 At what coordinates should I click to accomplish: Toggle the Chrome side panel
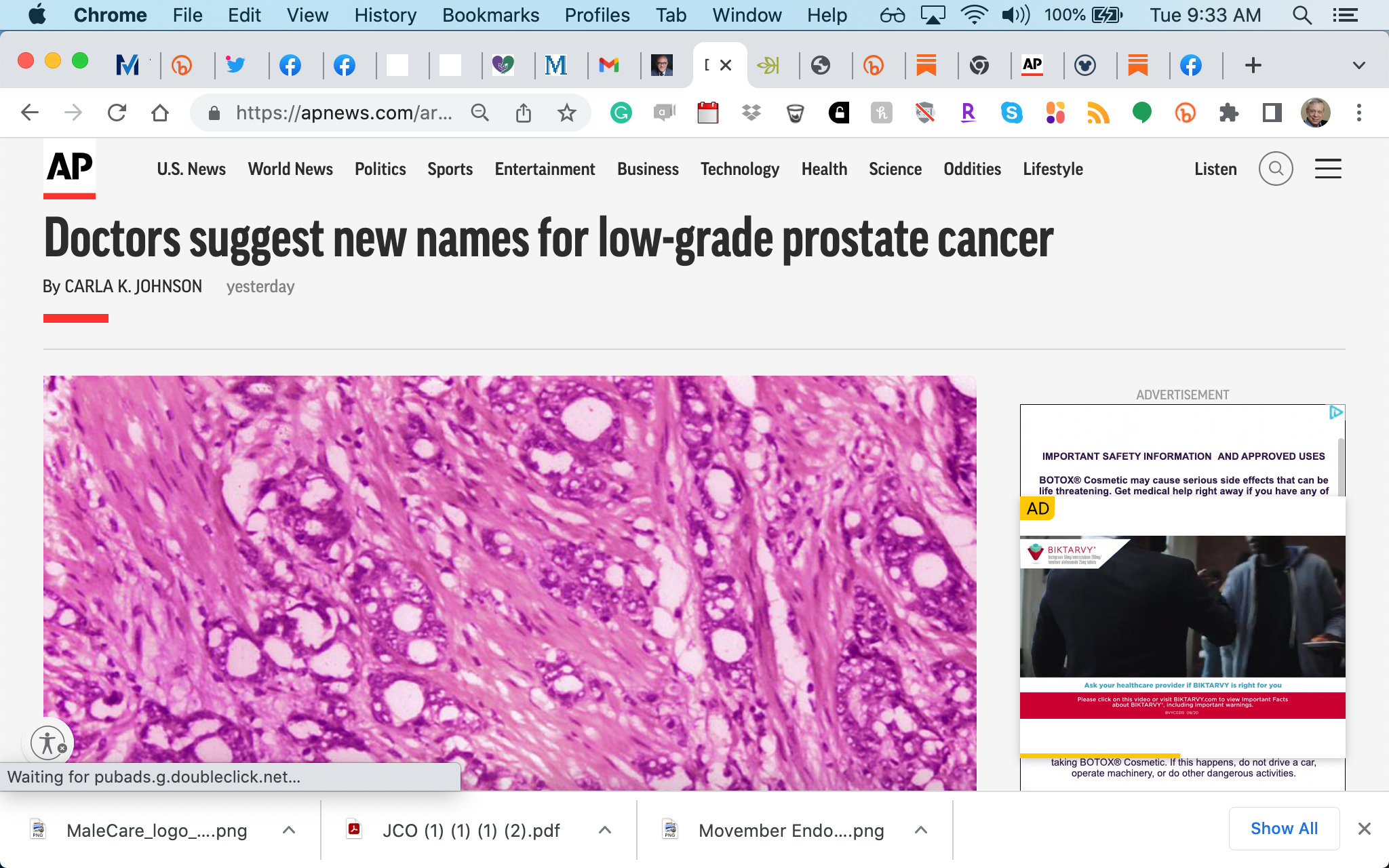point(1272,113)
